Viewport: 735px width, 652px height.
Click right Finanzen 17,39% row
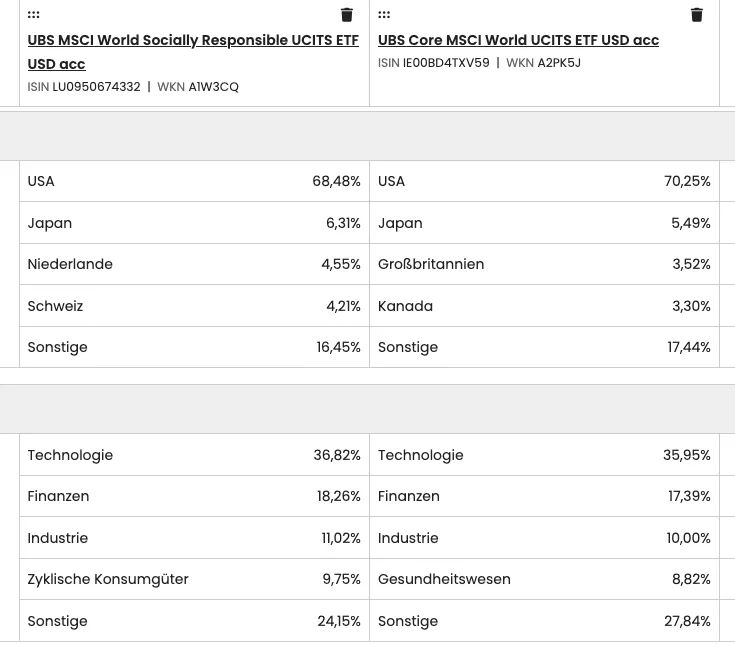(544, 496)
